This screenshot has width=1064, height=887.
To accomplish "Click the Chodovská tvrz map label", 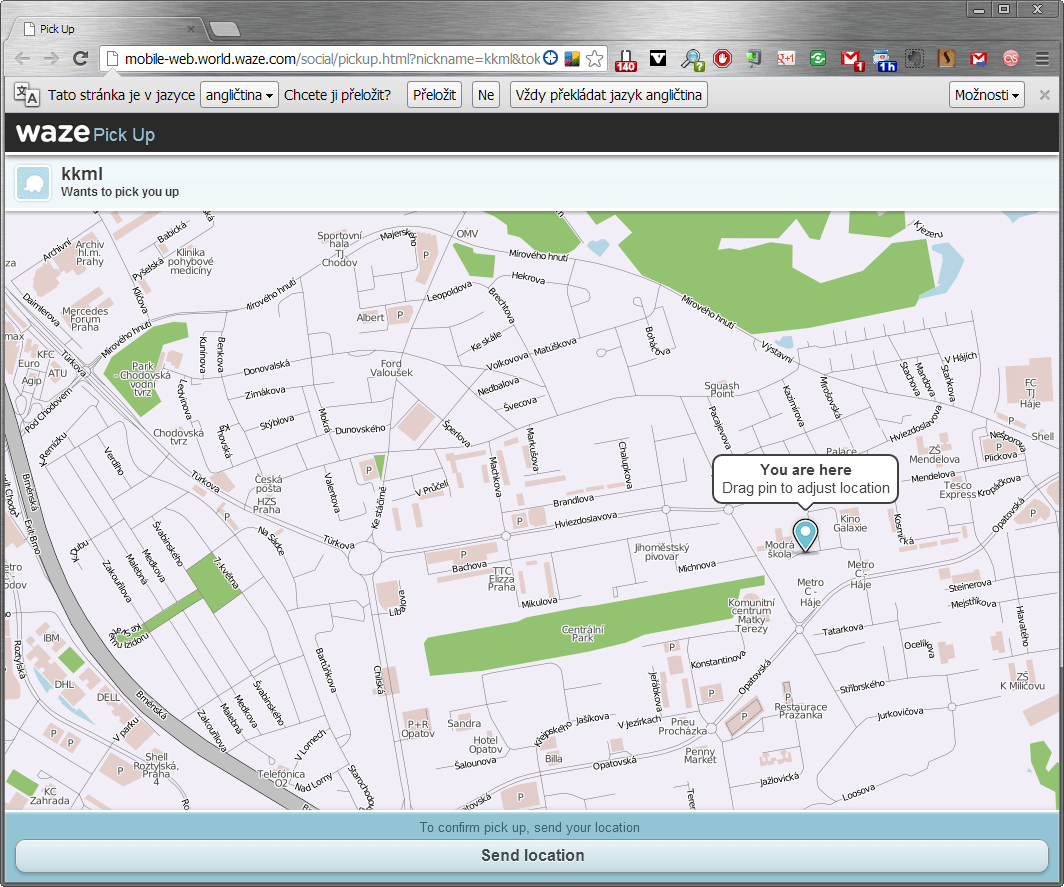I will tap(178, 436).
